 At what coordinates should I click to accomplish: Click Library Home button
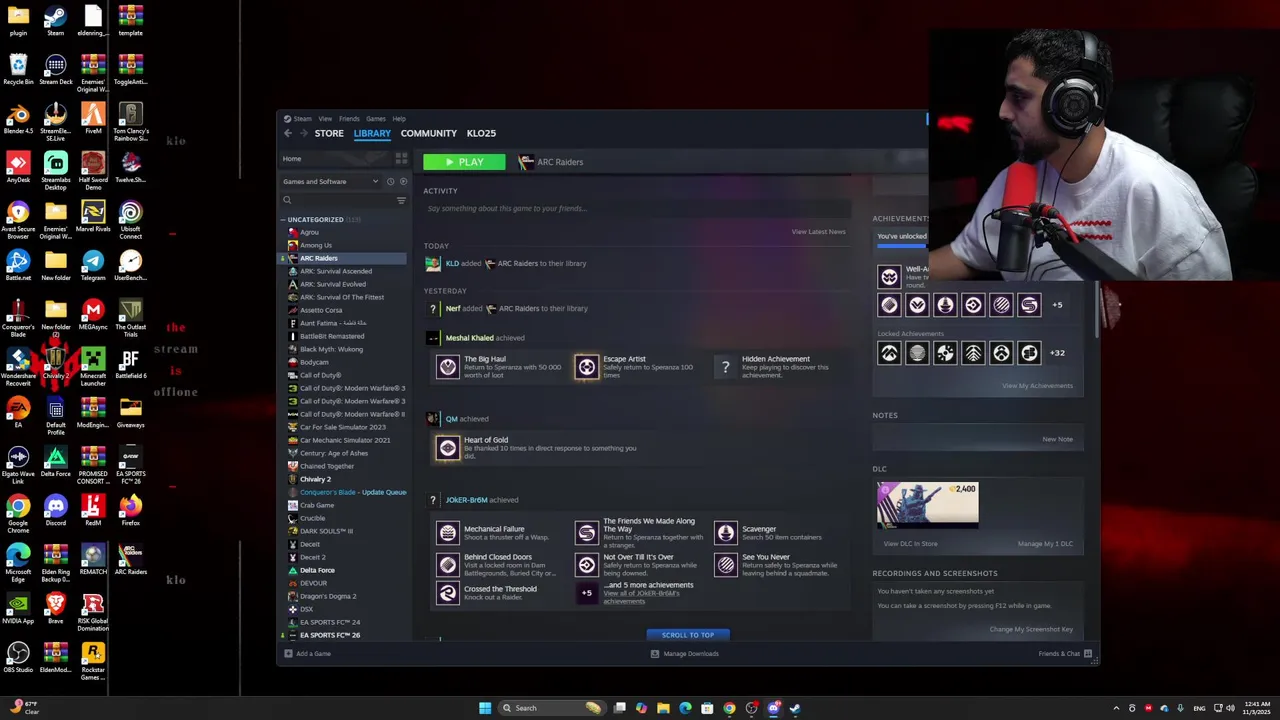[337, 158]
